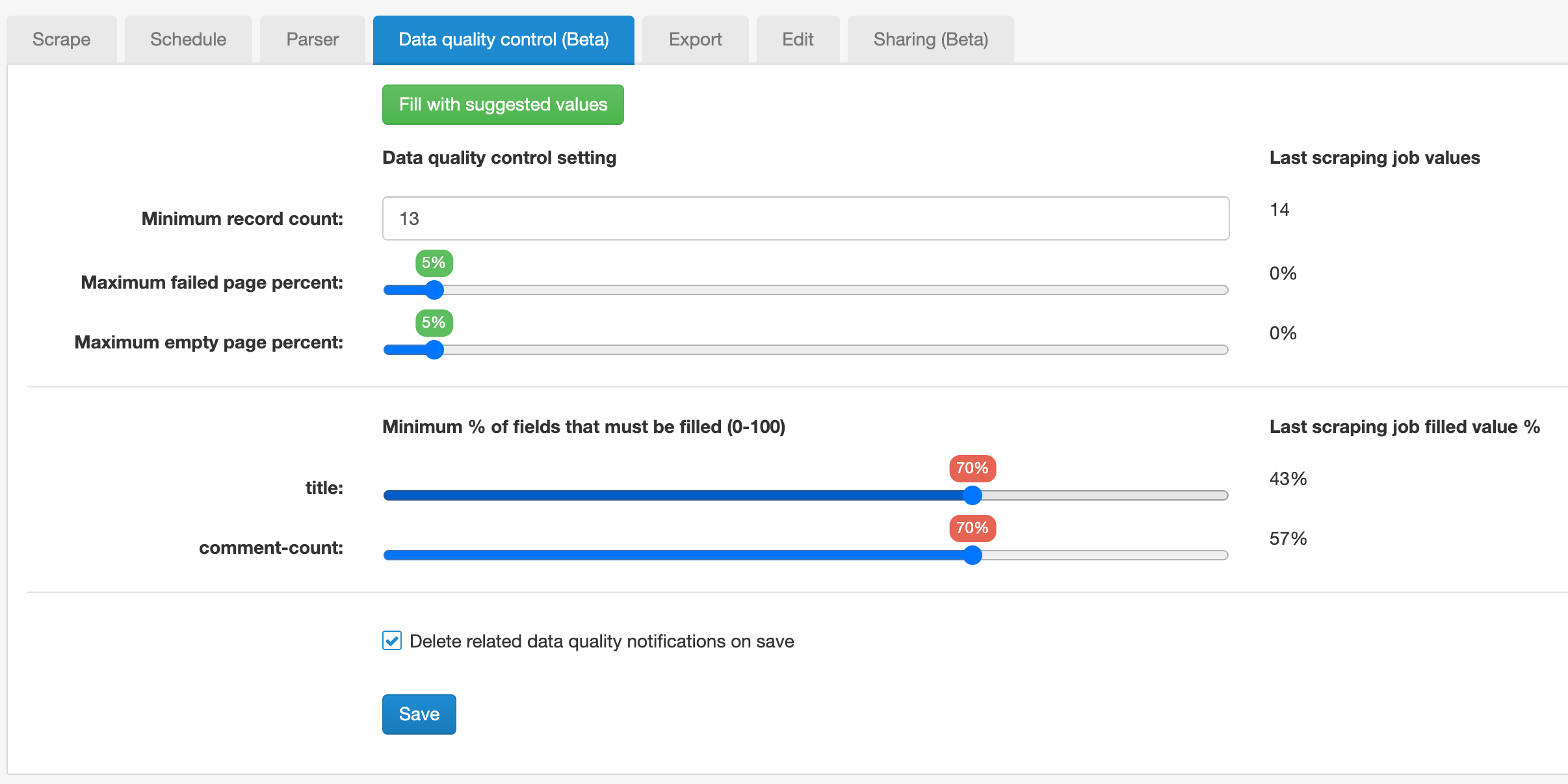Click the red 70% badge above title slider
This screenshot has height=784, width=1568.
[971, 467]
